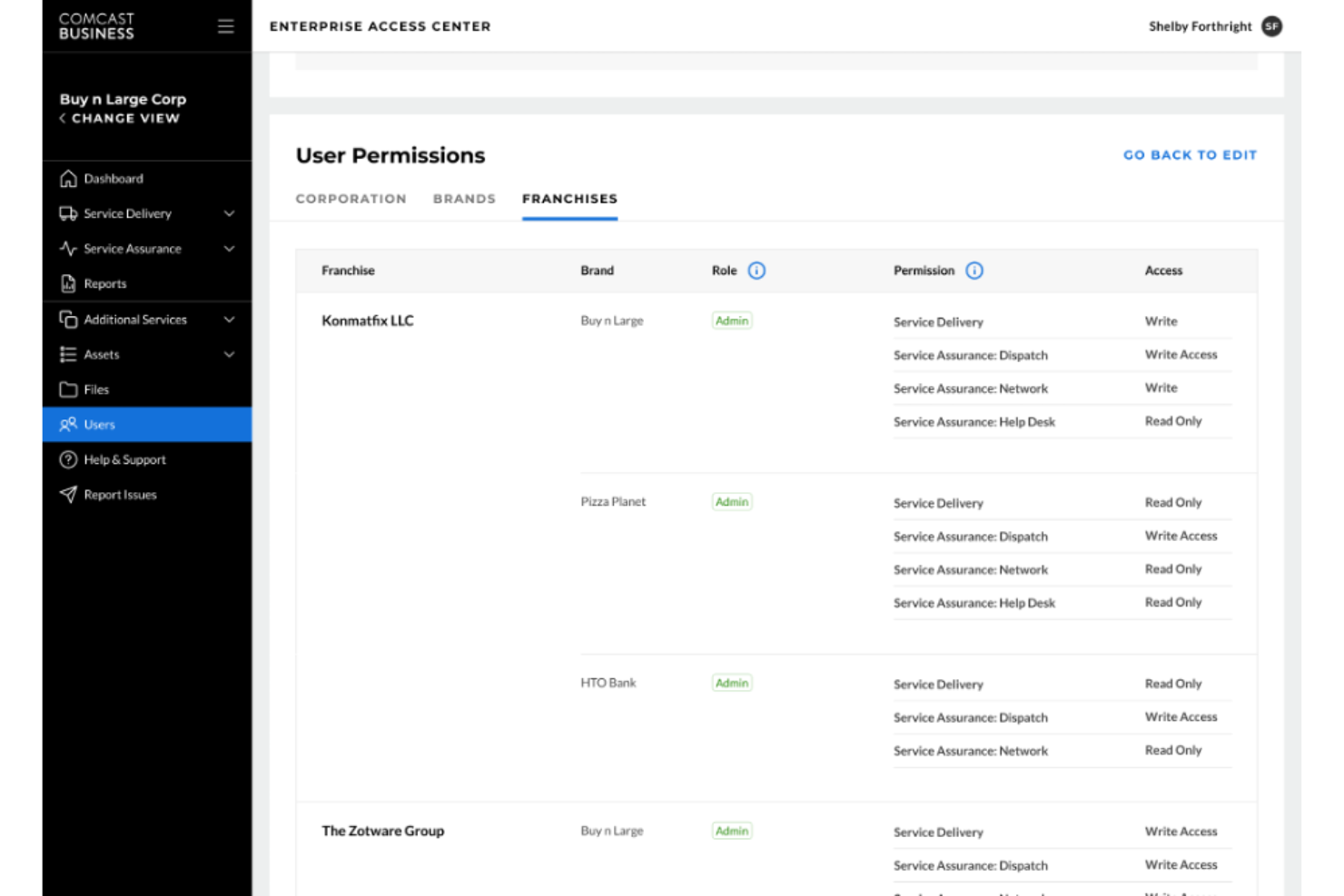This screenshot has width=1344, height=896.
Task: Open the hamburger menu beside Comcast Business logo
Action: [225, 26]
